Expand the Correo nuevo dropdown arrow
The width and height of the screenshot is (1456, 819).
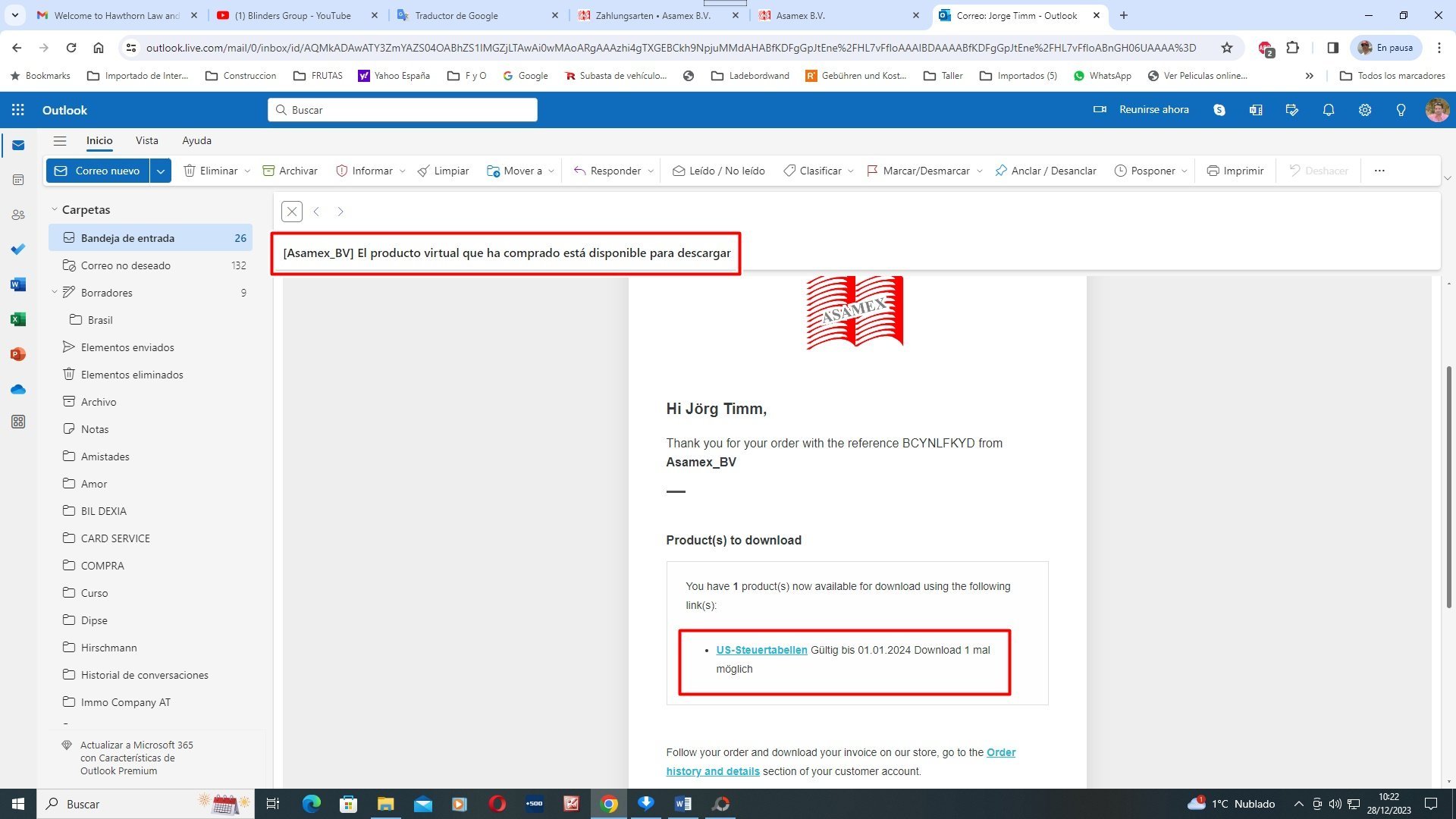pyautogui.click(x=161, y=171)
